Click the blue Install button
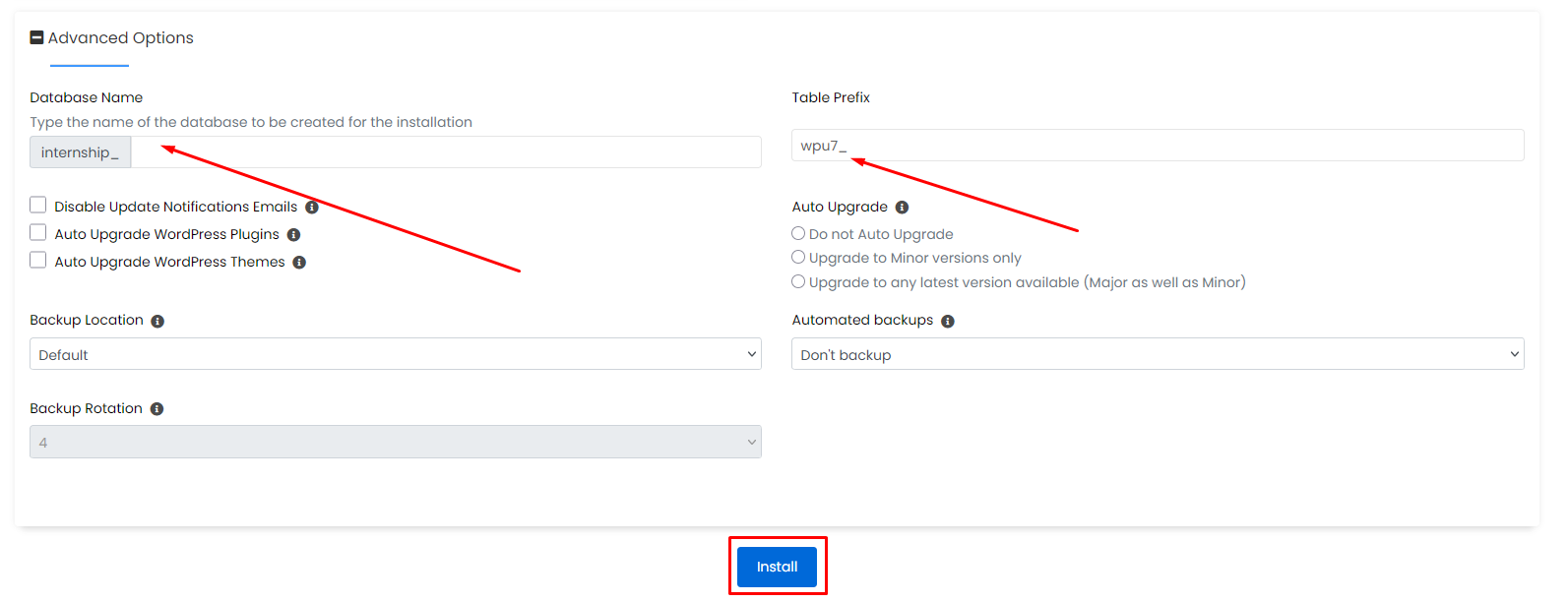The image size is (1568, 602). point(777,567)
